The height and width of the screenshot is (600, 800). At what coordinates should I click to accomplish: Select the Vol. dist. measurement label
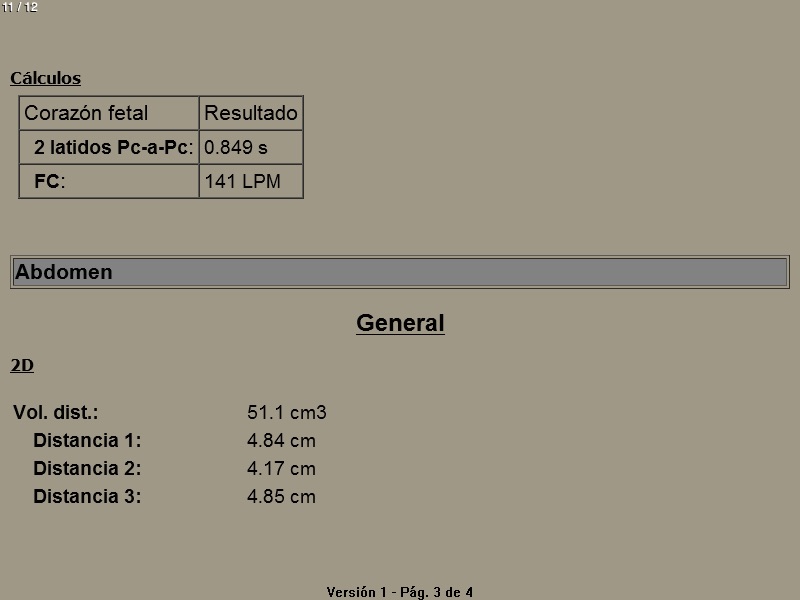coord(56,413)
